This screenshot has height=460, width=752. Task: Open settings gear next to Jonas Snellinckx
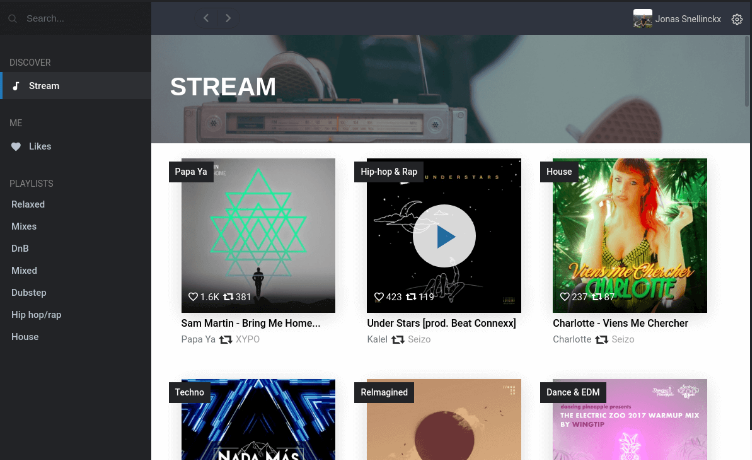(x=737, y=19)
